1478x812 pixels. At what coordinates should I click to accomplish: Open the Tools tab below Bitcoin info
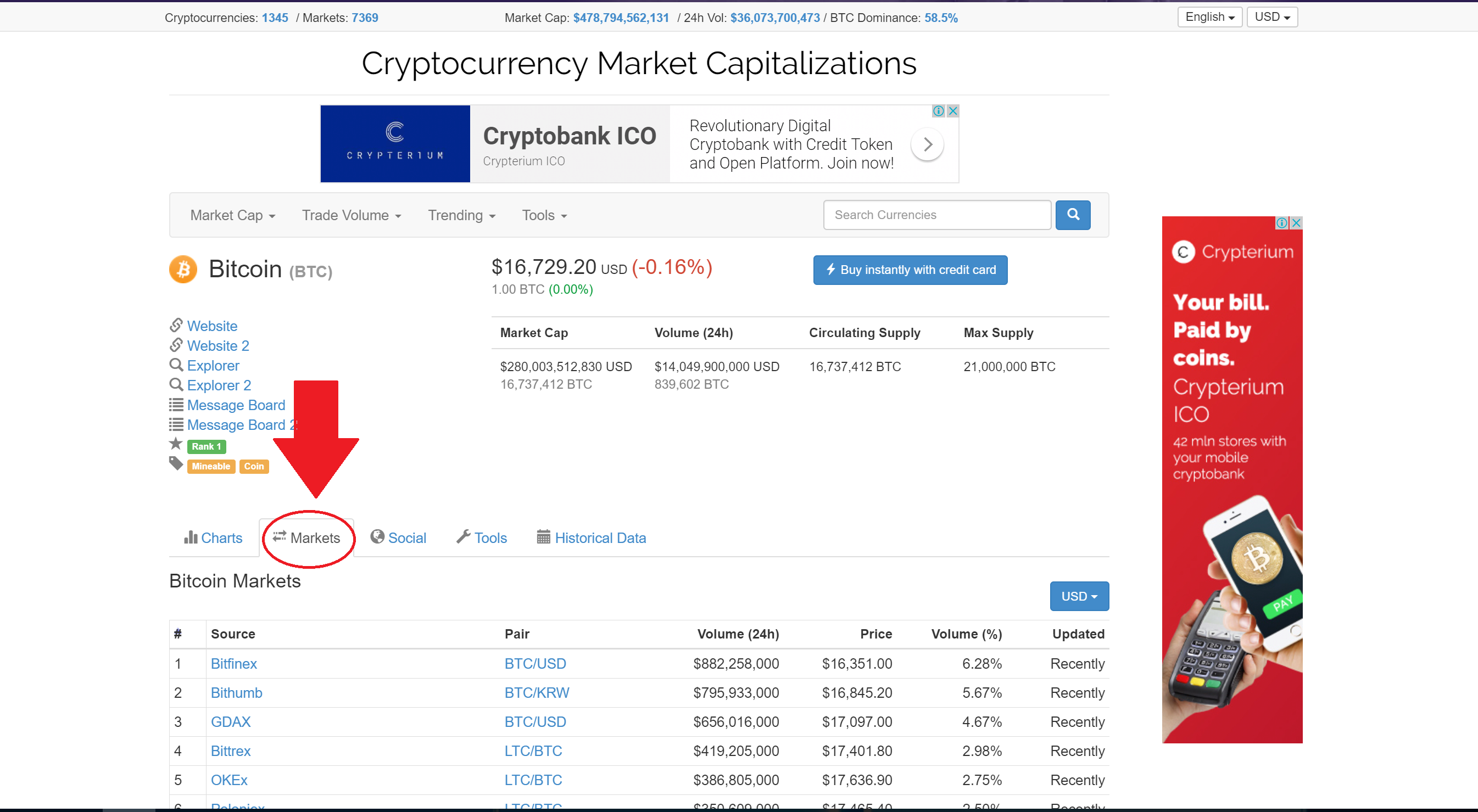[x=482, y=538]
